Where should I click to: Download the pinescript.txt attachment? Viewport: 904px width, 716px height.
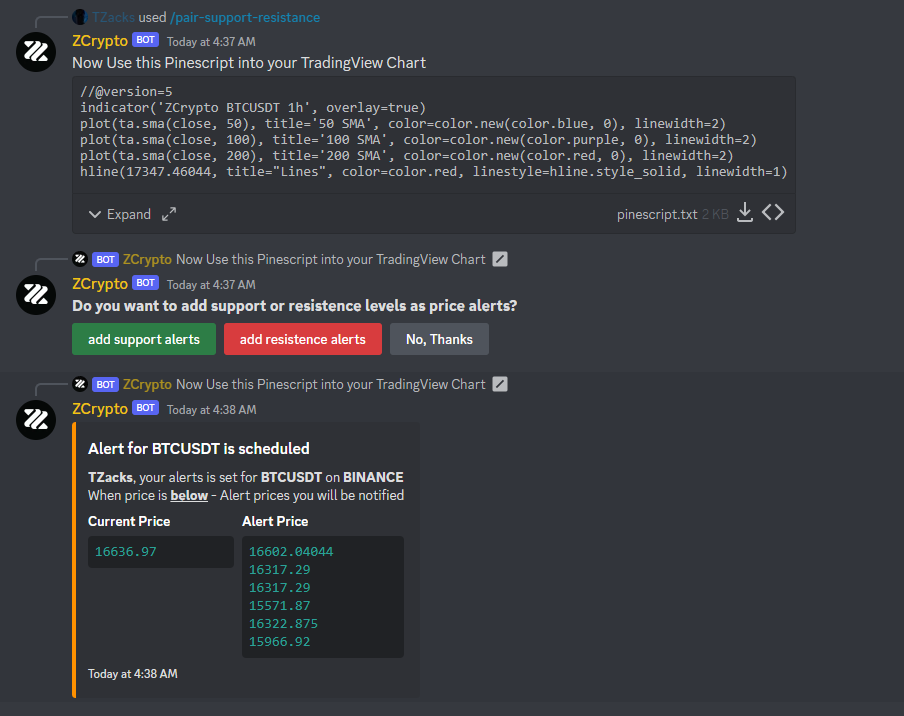click(x=744, y=213)
